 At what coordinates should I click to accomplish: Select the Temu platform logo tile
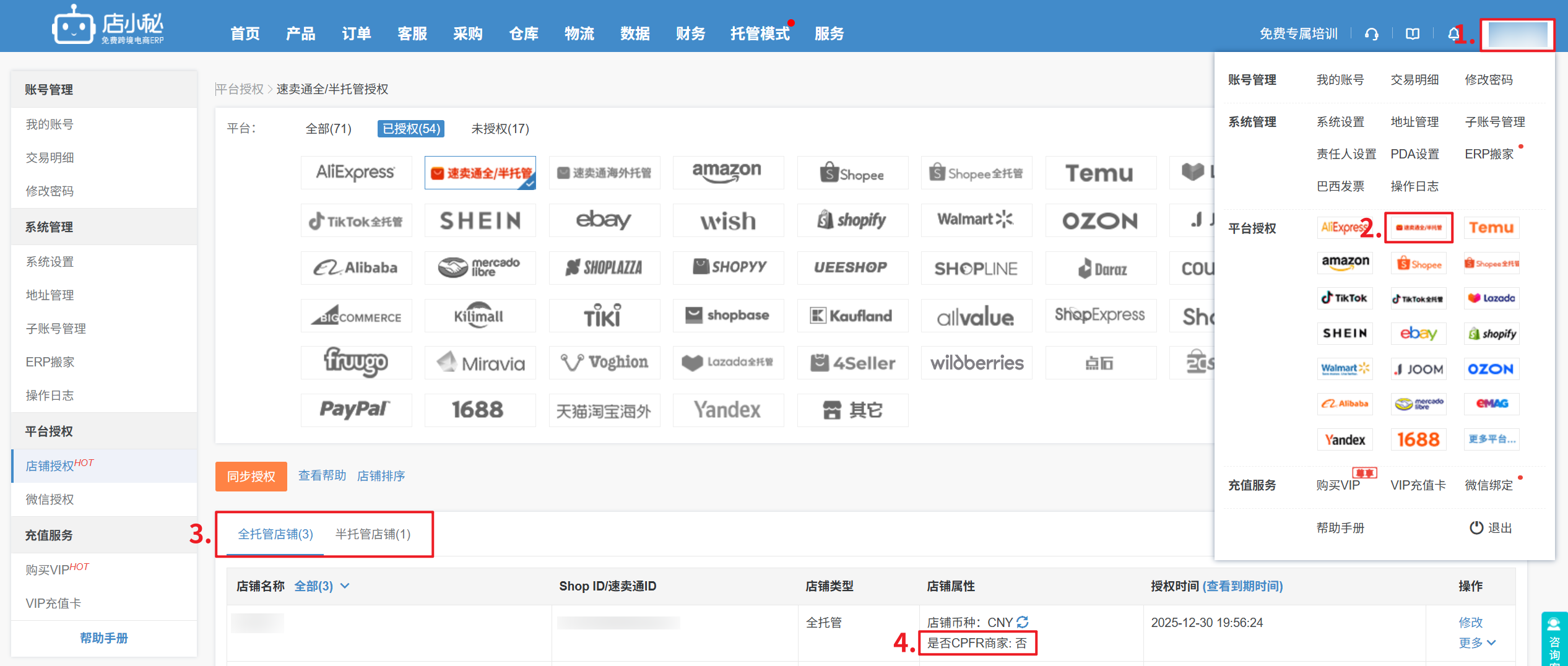[x=1099, y=173]
